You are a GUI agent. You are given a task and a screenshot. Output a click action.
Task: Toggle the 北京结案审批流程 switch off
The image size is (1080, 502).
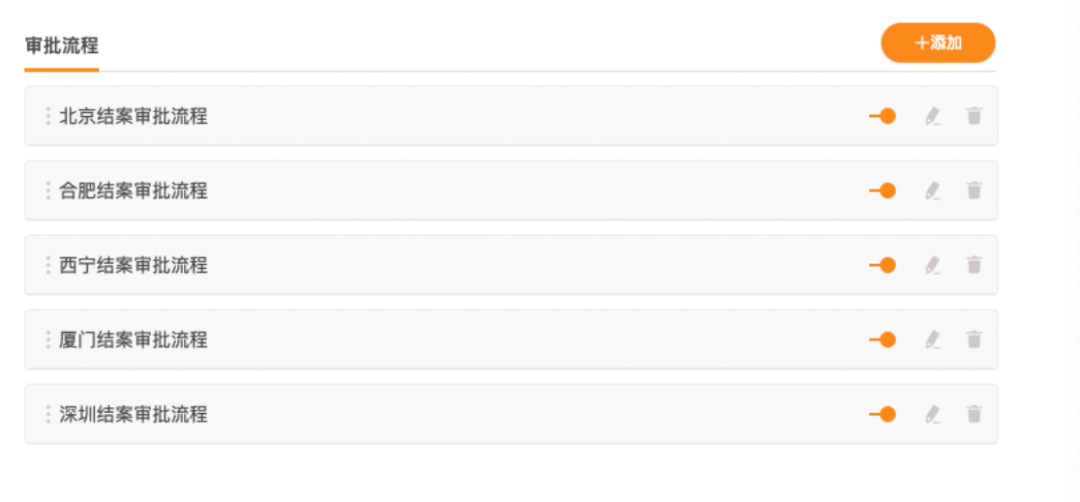pyautogui.click(x=882, y=116)
